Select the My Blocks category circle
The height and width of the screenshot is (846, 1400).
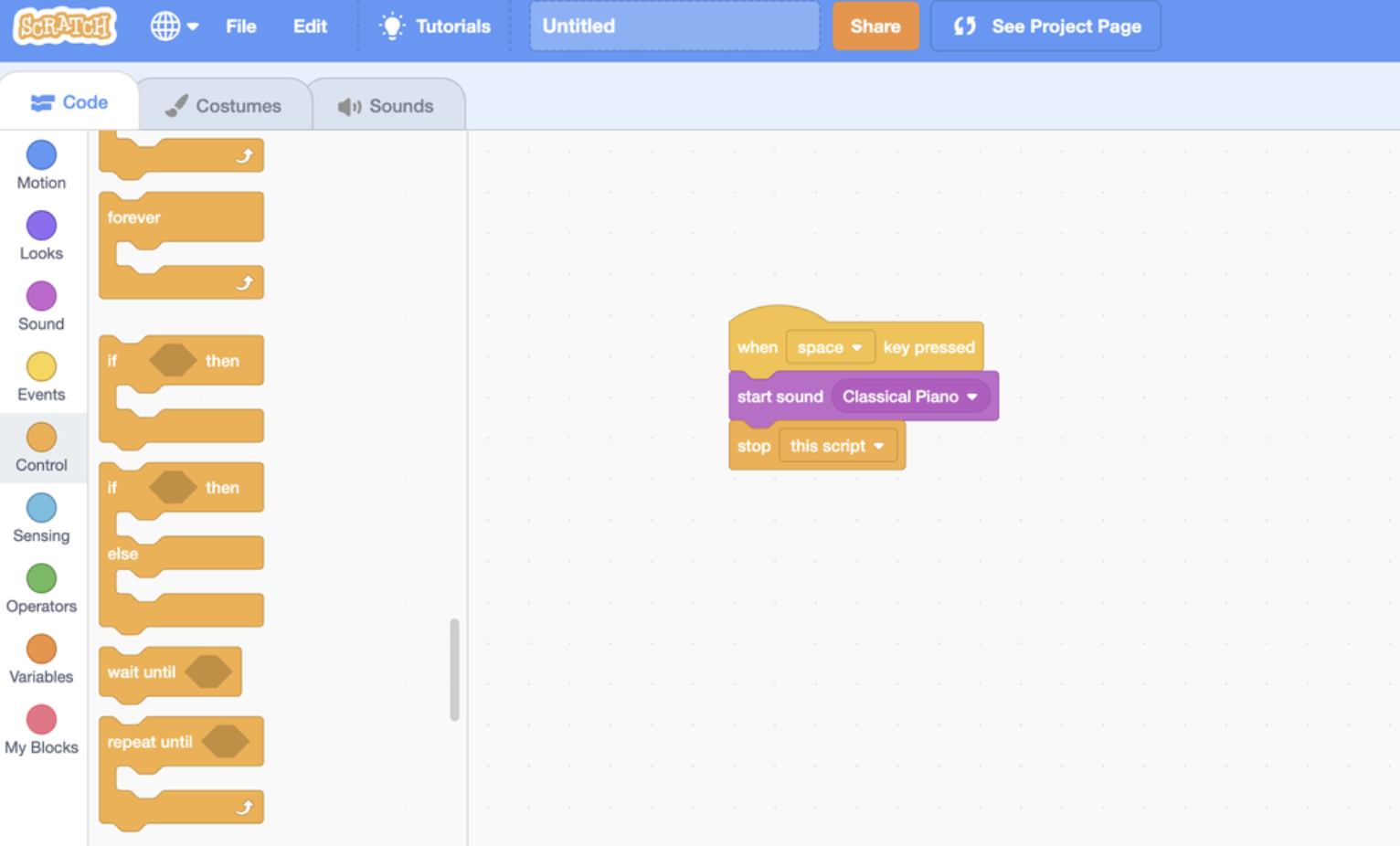point(41,719)
